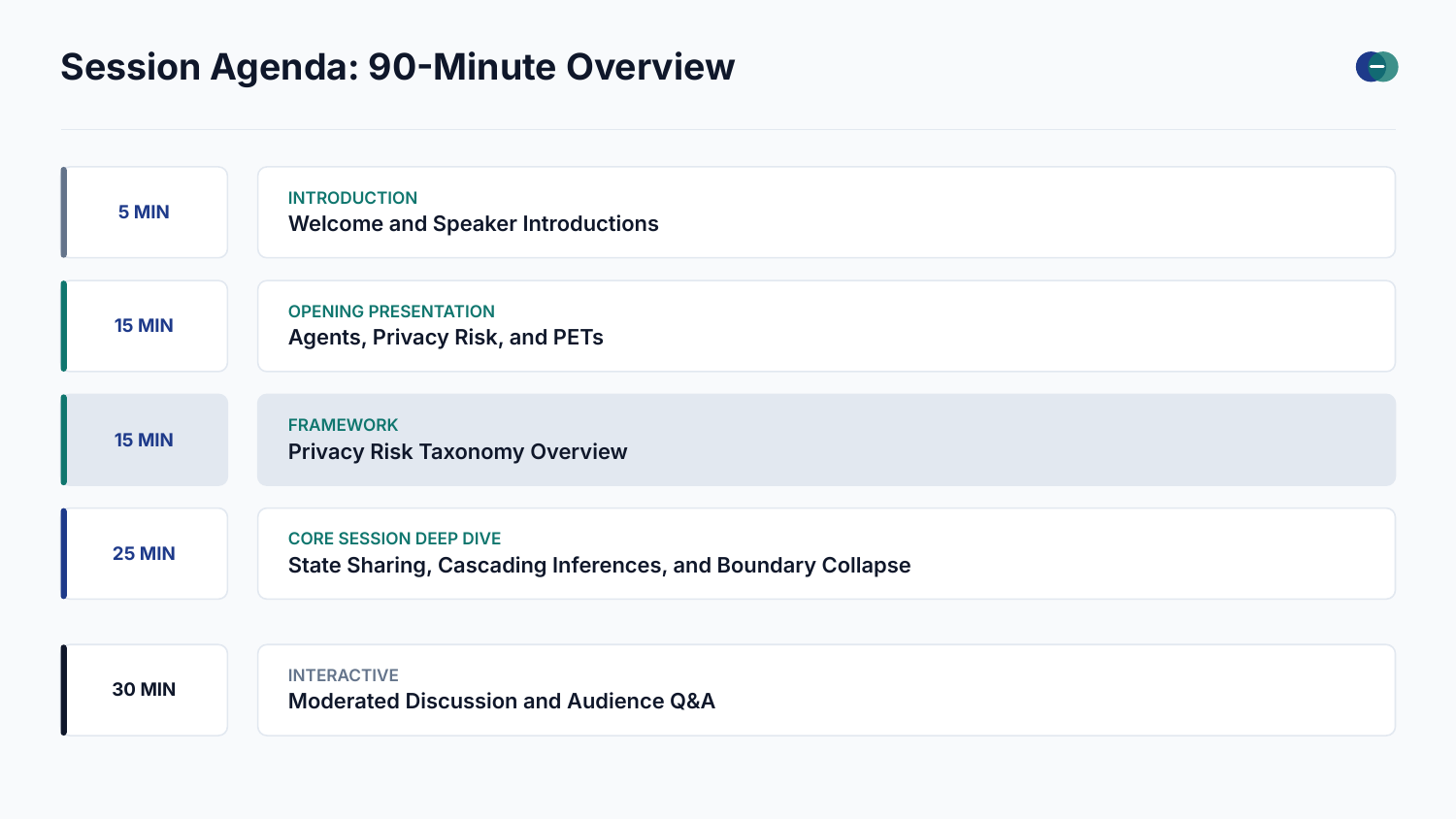The width and height of the screenshot is (1456, 819).
Task: Select the '30 MIN' duration box
Action: (x=145, y=690)
